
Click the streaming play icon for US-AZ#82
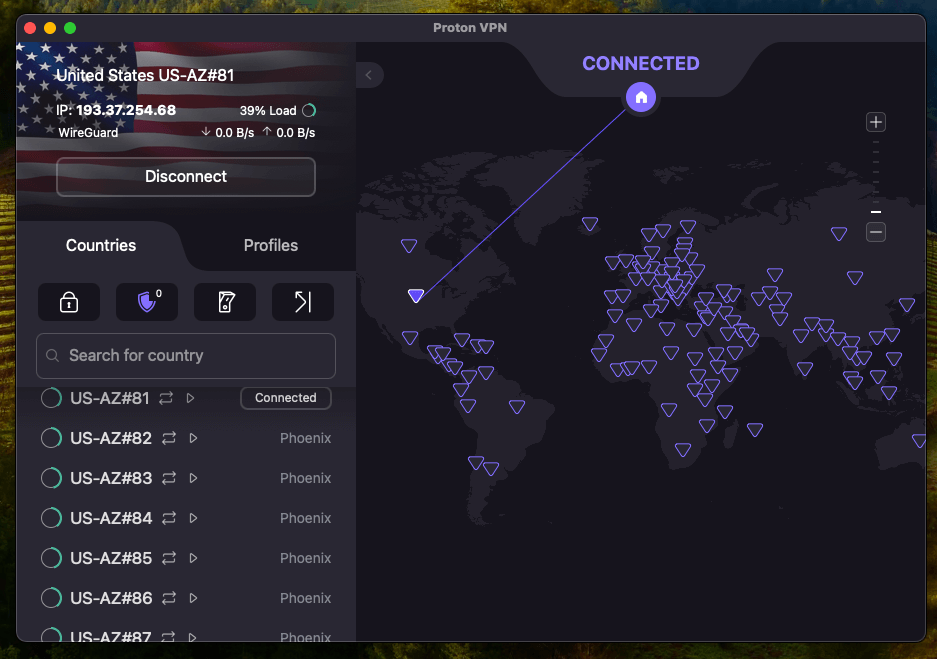click(x=193, y=438)
